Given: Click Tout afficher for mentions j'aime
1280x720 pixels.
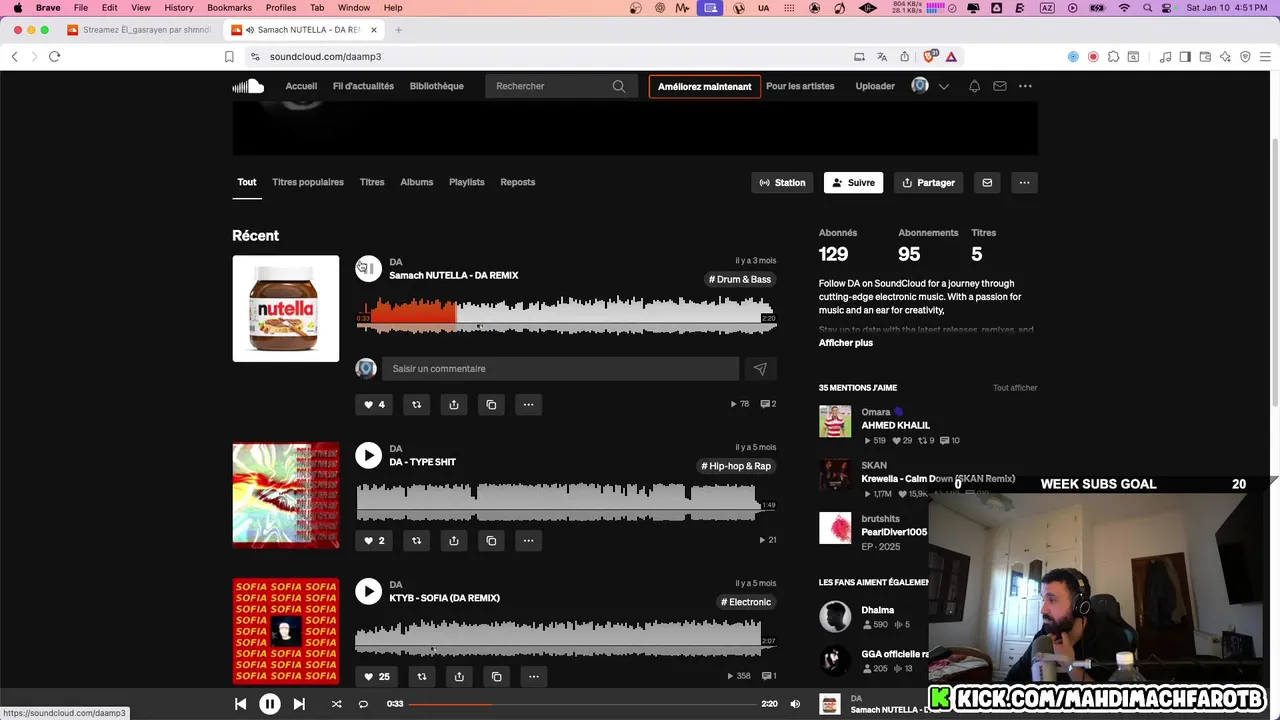Looking at the screenshot, I should coord(1015,388).
